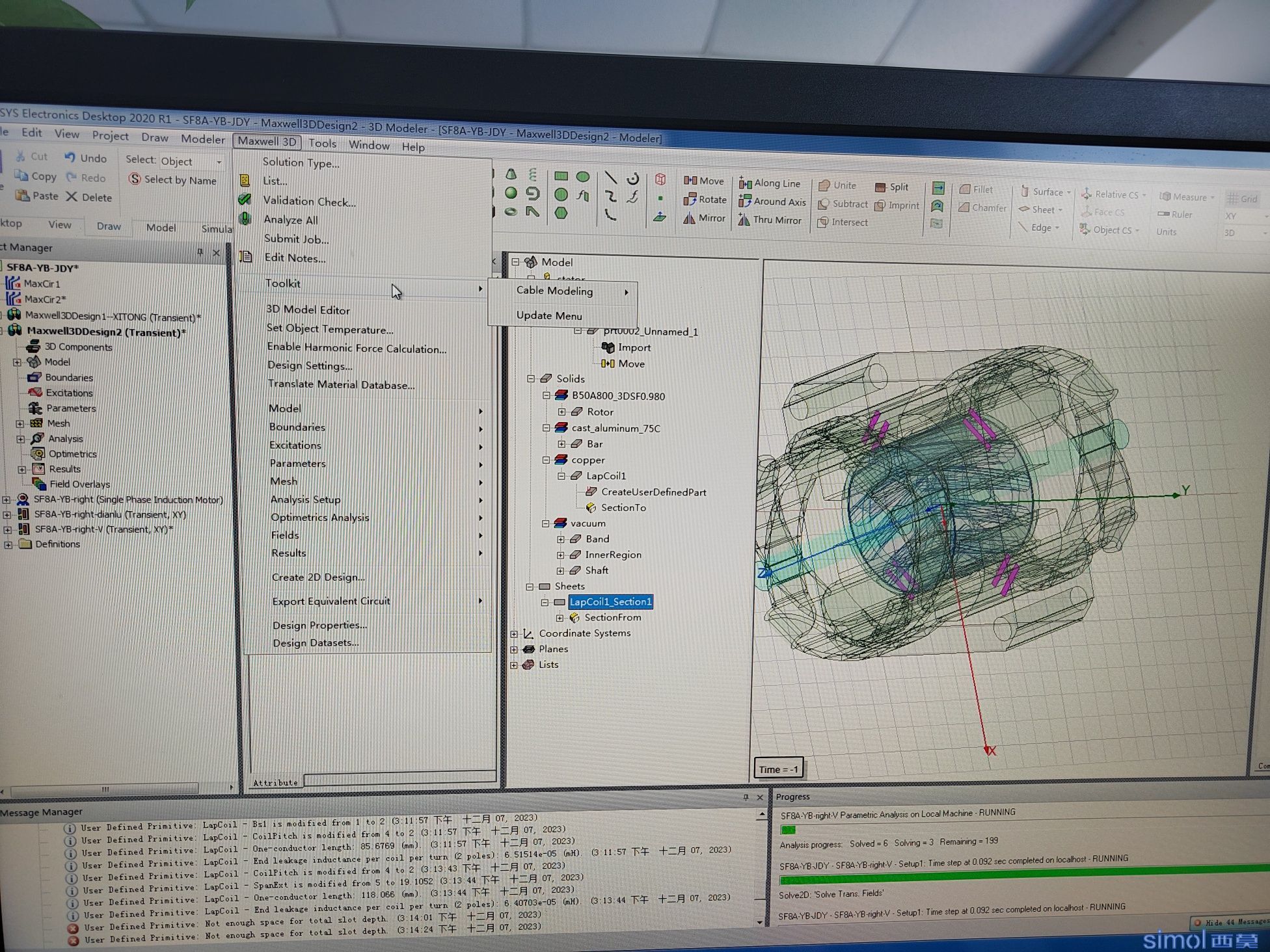
Task: Select the draw point tool
Action: (660, 198)
